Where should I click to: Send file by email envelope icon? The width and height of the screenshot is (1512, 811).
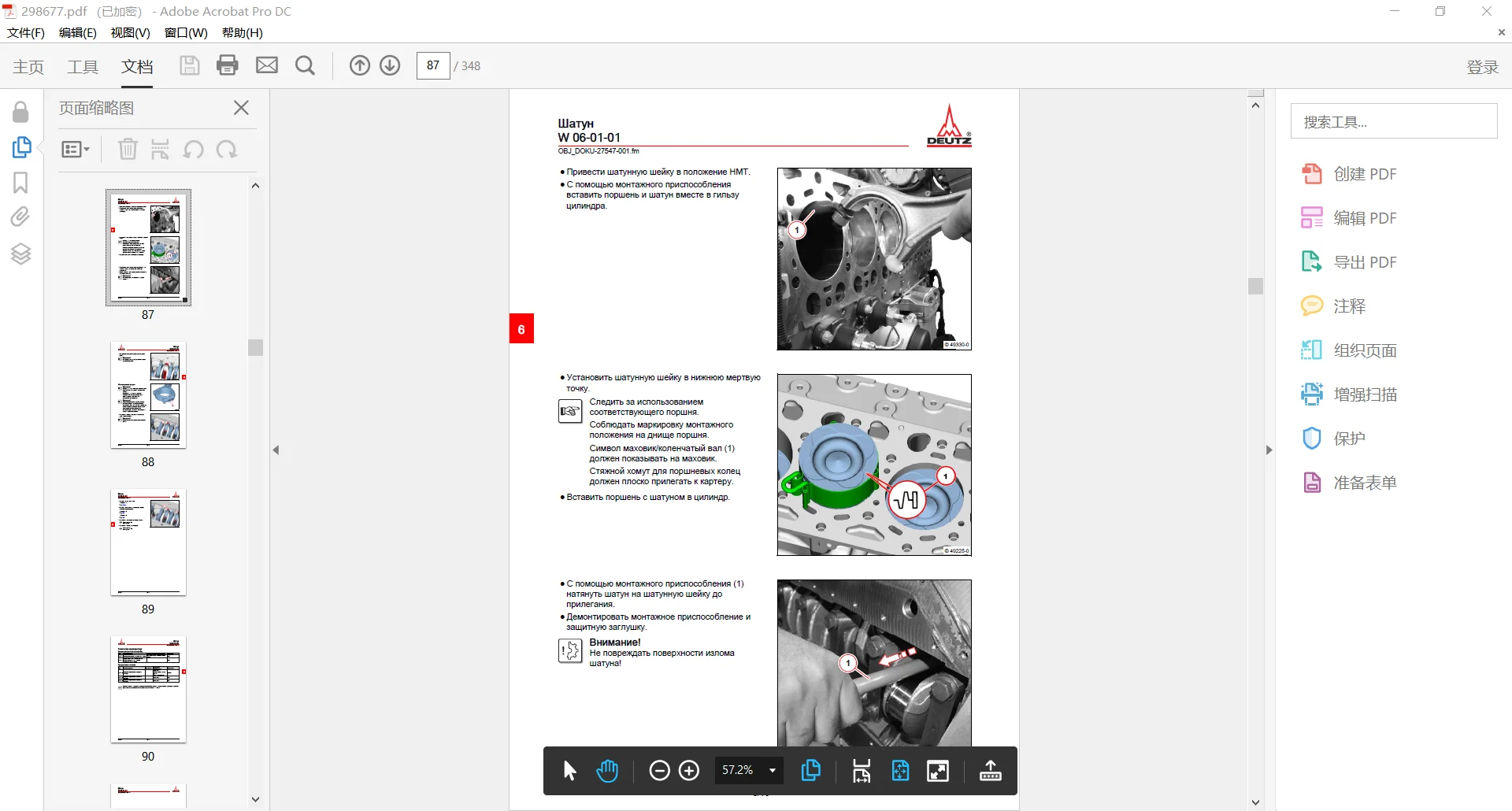pyautogui.click(x=267, y=65)
